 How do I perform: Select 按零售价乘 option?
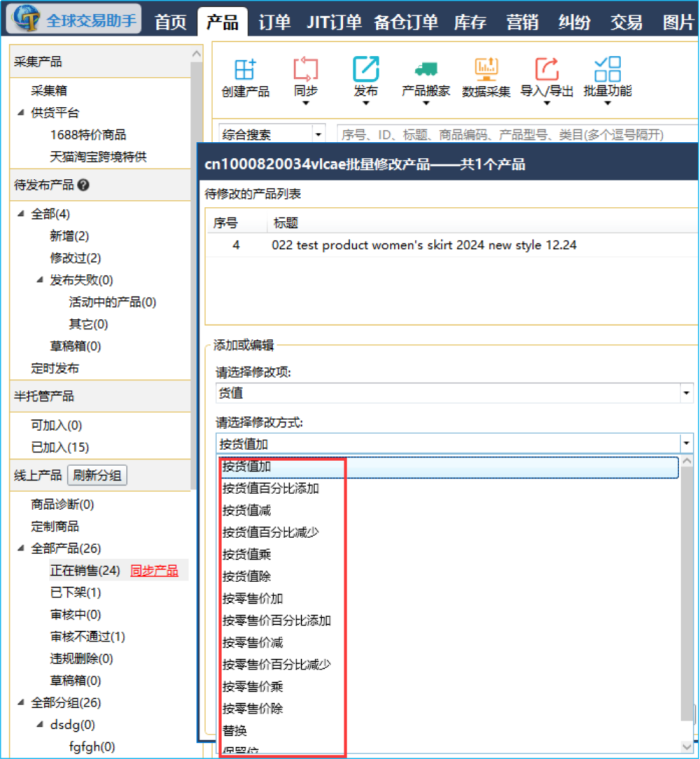click(448, 687)
